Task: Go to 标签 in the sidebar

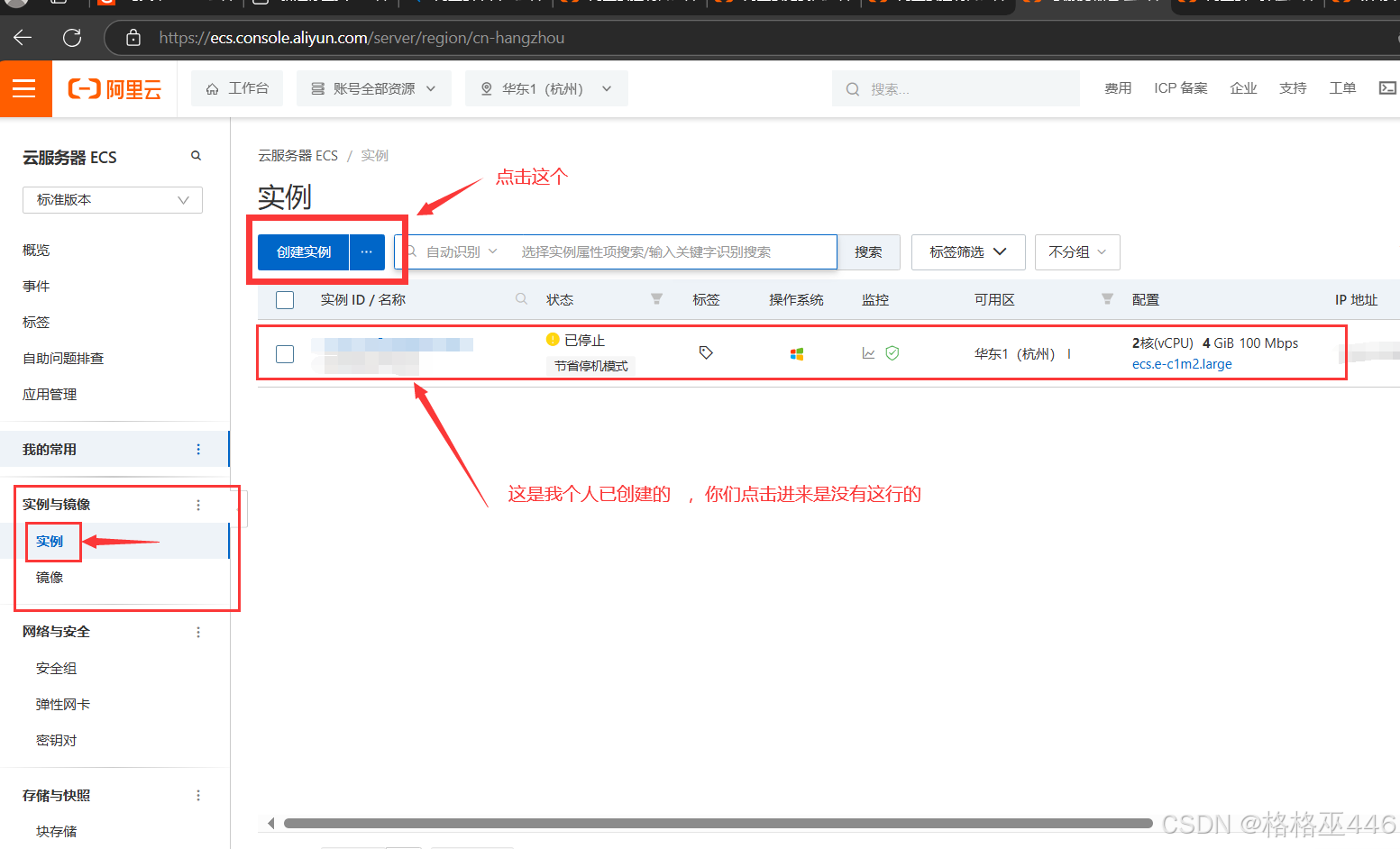Action: tap(36, 323)
